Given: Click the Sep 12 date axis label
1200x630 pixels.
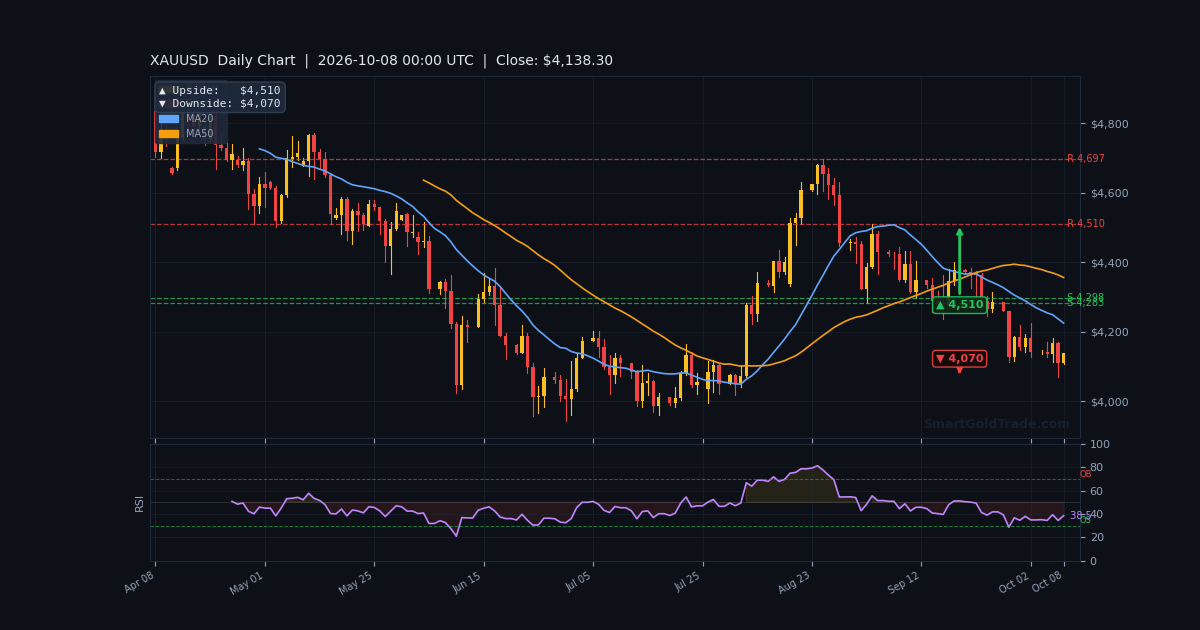Looking at the screenshot, I should click(905, 584).
